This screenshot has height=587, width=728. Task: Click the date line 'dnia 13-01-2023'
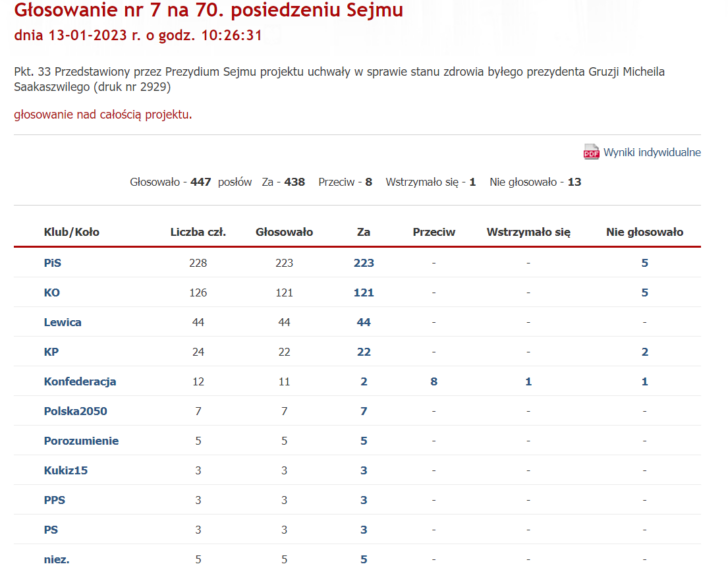click(x=138, y=35)
